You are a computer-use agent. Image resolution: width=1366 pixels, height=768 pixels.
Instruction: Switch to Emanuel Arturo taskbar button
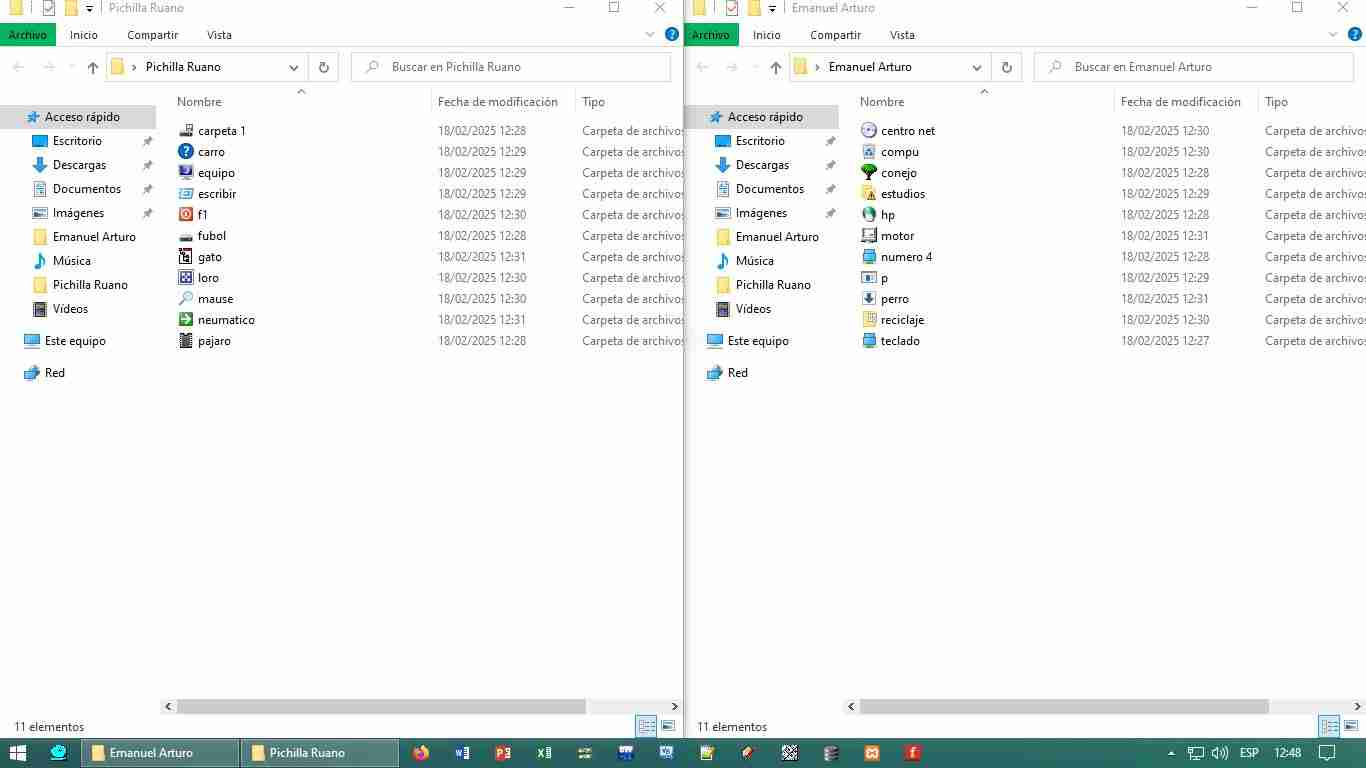tap(159, 753)
